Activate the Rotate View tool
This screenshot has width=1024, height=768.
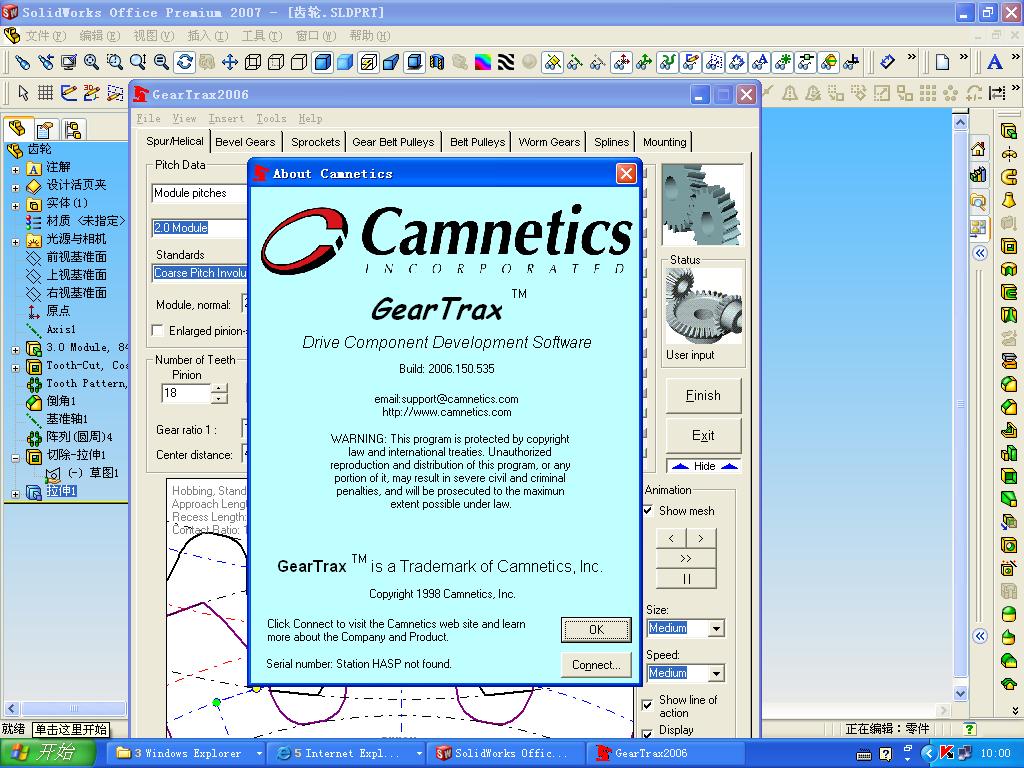coord(185,62)
